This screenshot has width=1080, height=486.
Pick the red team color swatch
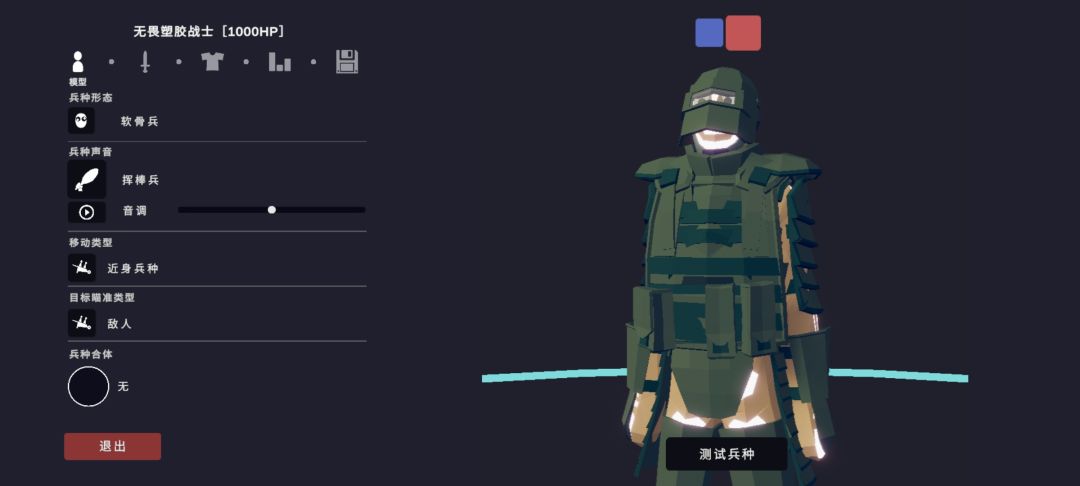click(743, 33)
